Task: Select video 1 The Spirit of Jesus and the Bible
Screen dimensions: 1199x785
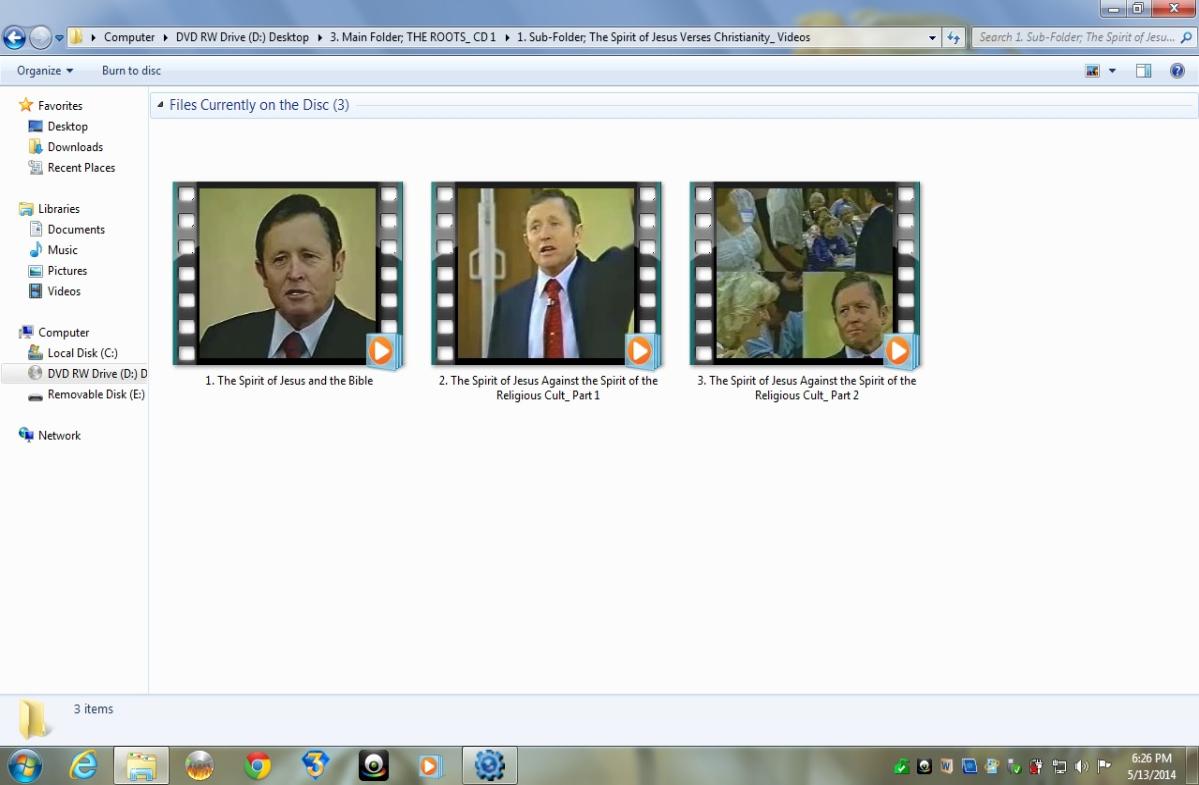Action: [x=288, y=274]
